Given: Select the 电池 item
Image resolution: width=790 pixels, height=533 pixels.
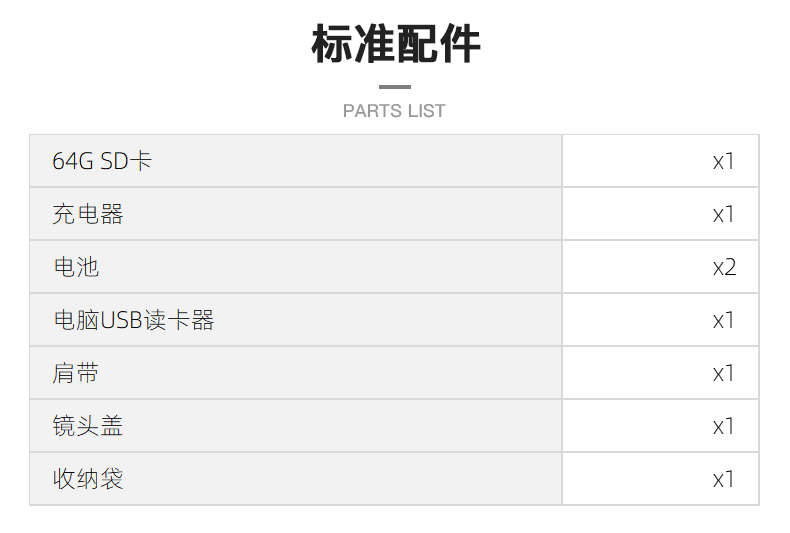Looking at the screenshot, I should [76, 267].
